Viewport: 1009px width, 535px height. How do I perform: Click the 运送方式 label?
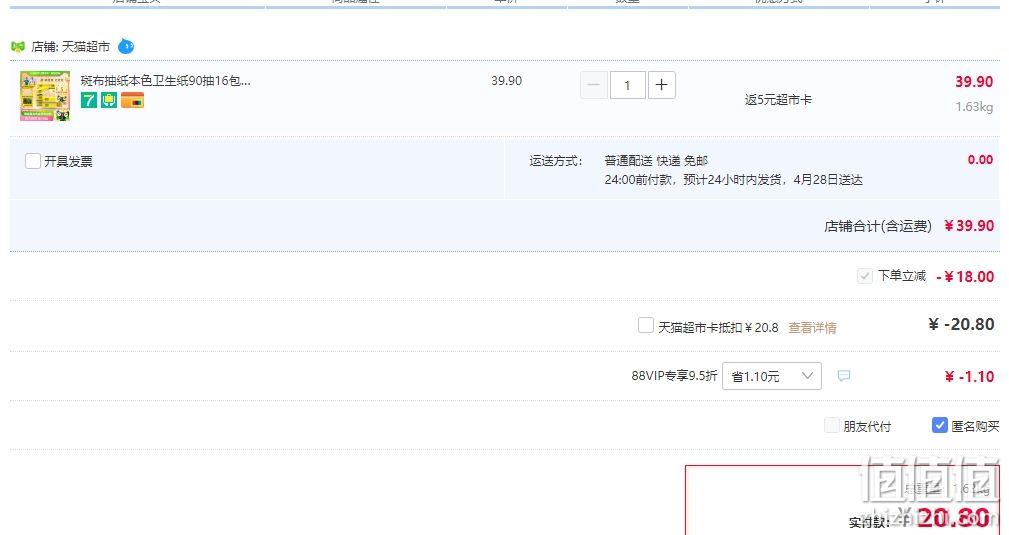tap(556, 161)
